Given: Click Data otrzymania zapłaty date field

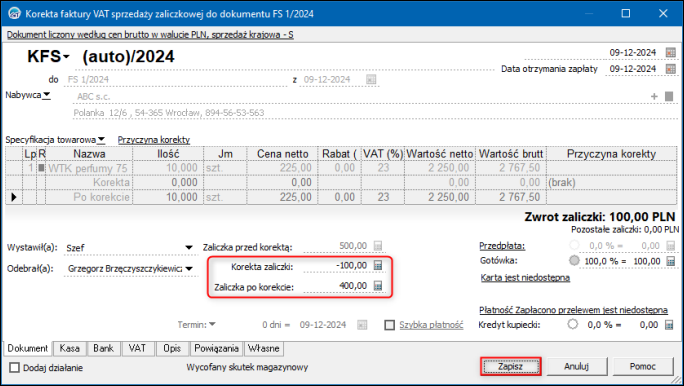Looking at the screenshot, I should [x=633, y=69].
